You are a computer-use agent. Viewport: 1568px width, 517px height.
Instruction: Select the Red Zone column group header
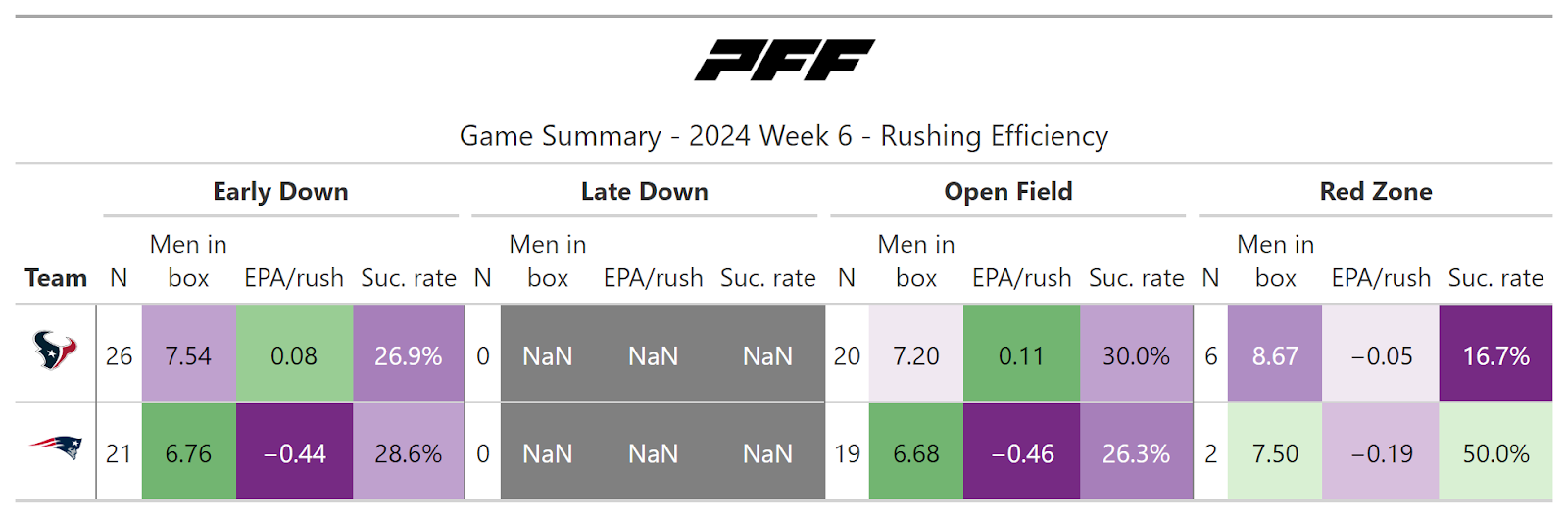pyautogui.click(x=1375, y=192)
